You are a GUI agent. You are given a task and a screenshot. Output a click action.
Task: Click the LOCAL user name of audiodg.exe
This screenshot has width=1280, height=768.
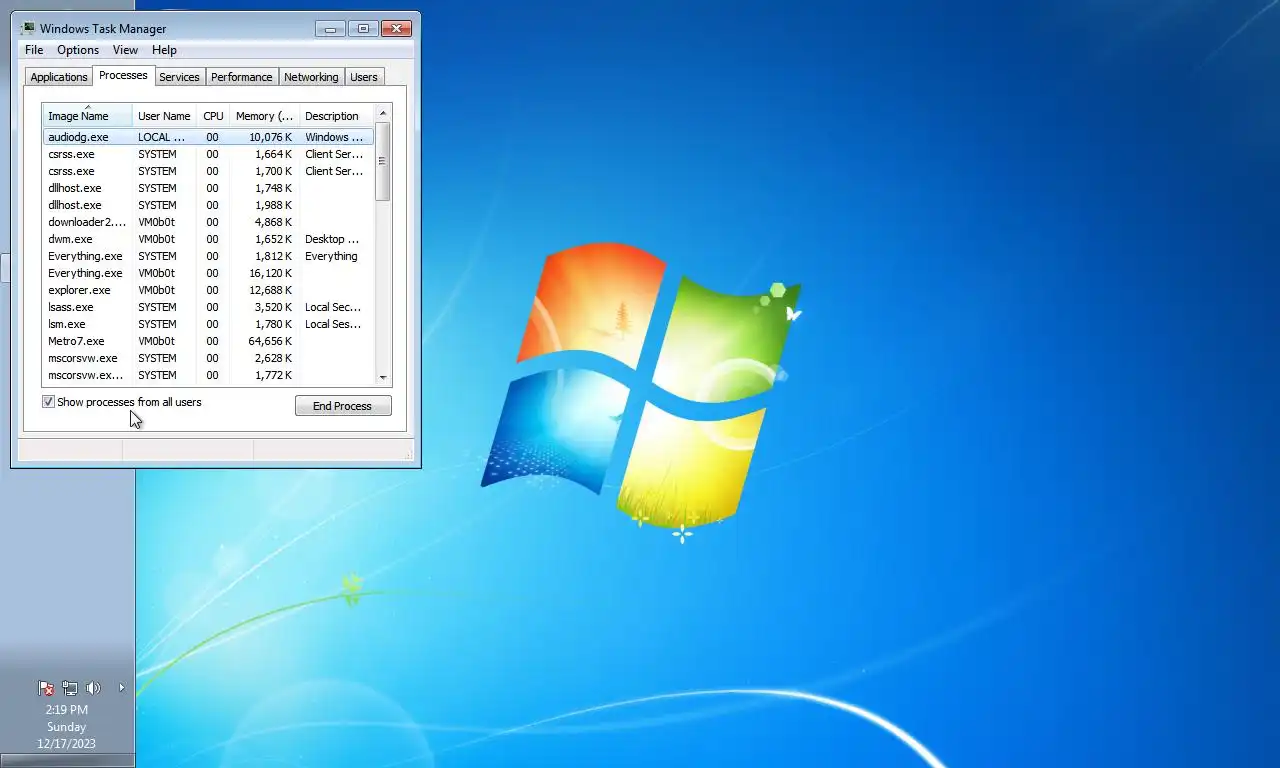click(162, 137)
